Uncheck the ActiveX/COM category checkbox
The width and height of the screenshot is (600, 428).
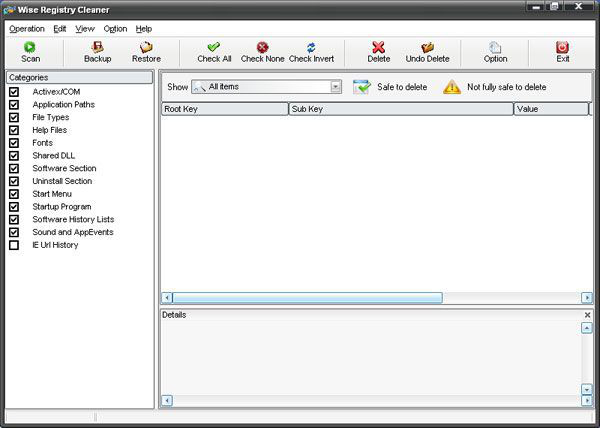pyautogui.click(x=14, y=92)
